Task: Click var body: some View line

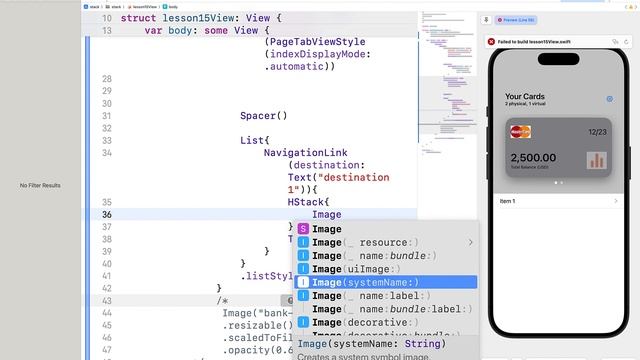Action: click(x=207, y=30)
